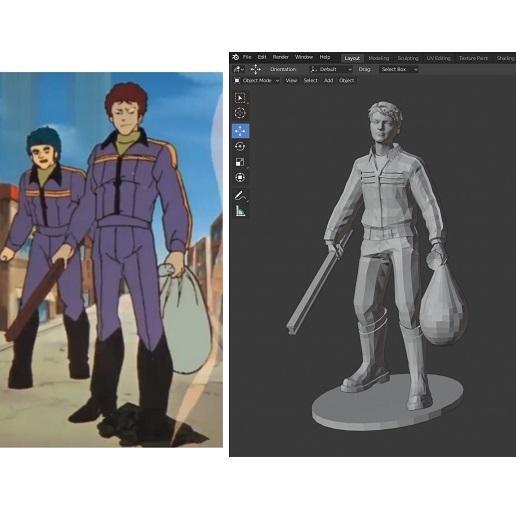Image resolution: width=516 pixels, height=516 pixels.
Task: Click the anime reference image on left
Action: 111,260
